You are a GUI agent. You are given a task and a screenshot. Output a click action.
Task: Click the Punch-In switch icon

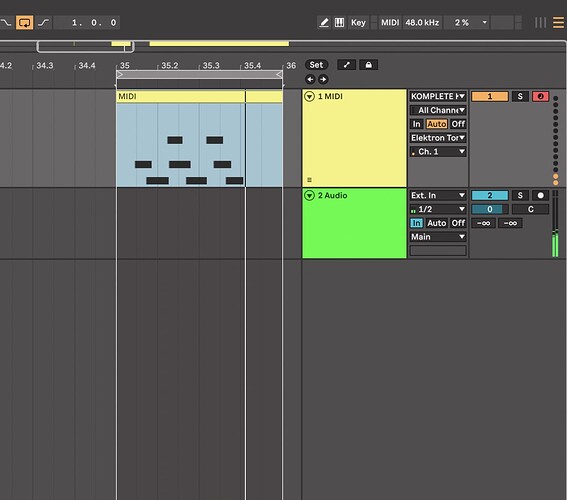pos(6,22)
